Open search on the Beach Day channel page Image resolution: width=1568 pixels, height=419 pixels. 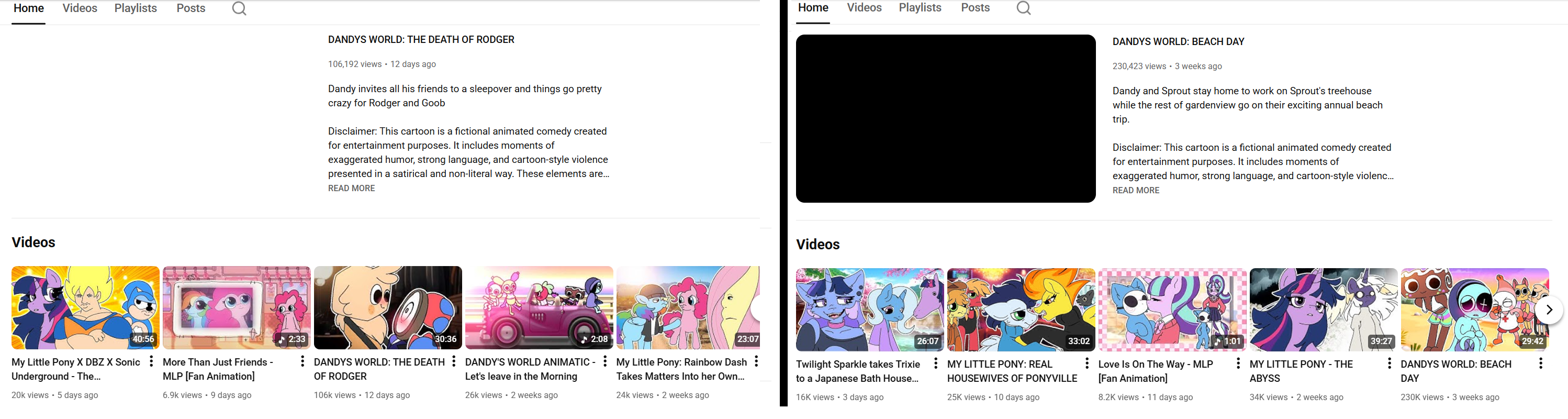(x=1024, y=8)
